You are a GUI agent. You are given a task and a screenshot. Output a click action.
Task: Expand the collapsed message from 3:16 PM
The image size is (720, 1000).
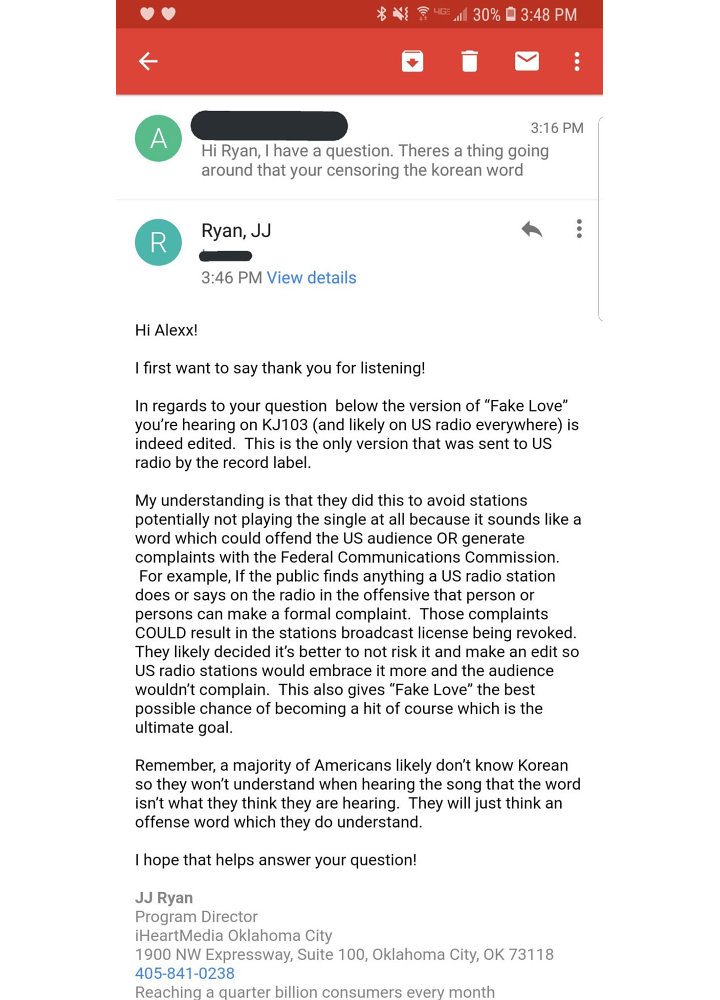(x=357, y=147)
